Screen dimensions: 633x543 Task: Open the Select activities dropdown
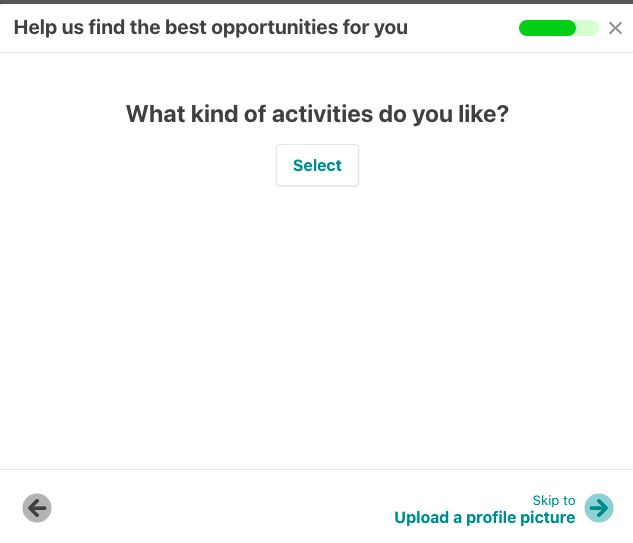click(317, 166)
